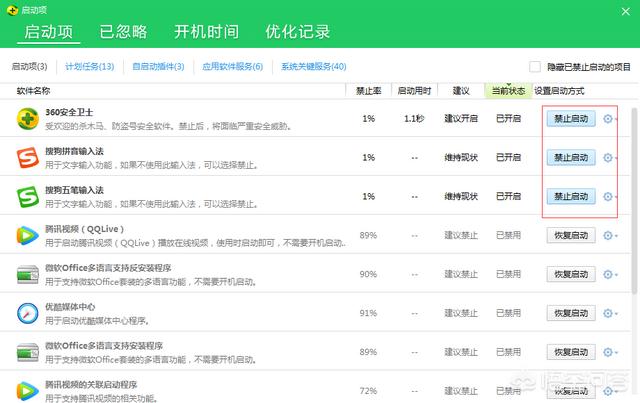Viewport: 640px width, 403px height.
Task: Click the 优酷媒体中心 icon
Action: (28, 313)
